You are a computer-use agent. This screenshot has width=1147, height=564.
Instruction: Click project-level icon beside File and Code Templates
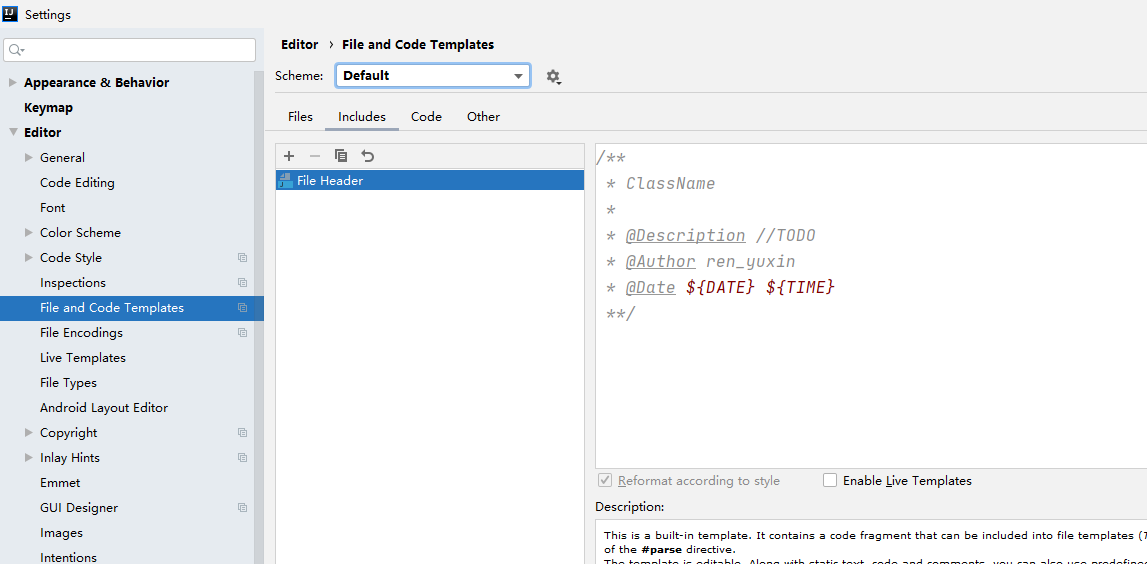[x=242, y=308]
